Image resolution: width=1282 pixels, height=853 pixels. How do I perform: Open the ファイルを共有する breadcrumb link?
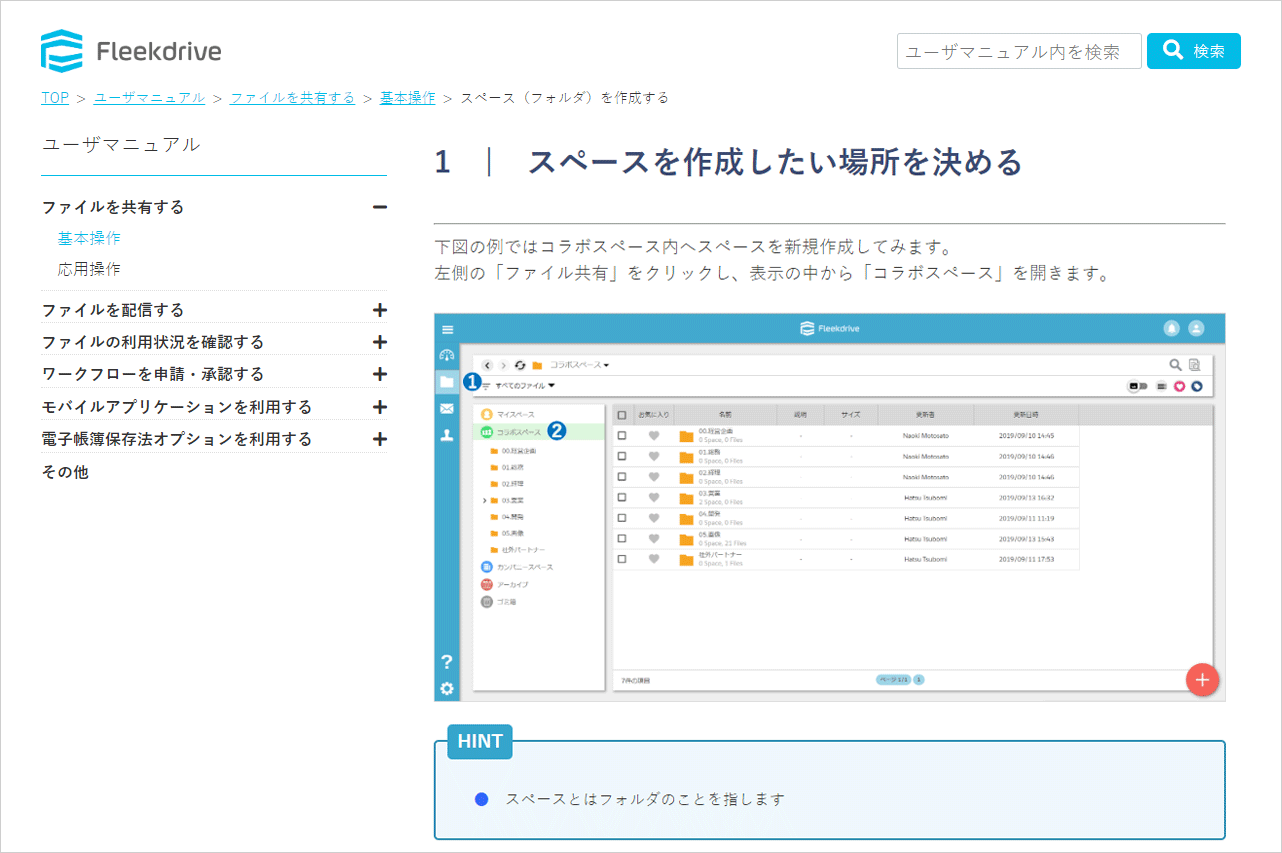293,97
